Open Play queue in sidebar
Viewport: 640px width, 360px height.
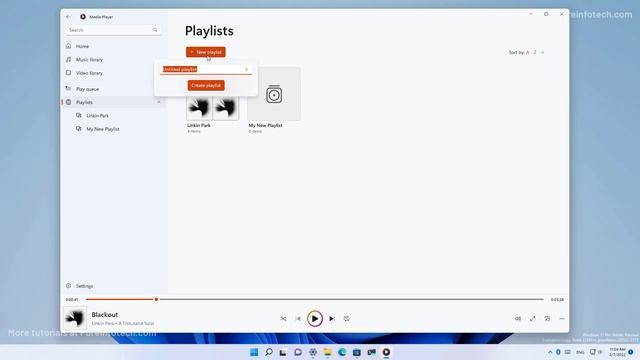pyautogui.click(x=113, y=89)
